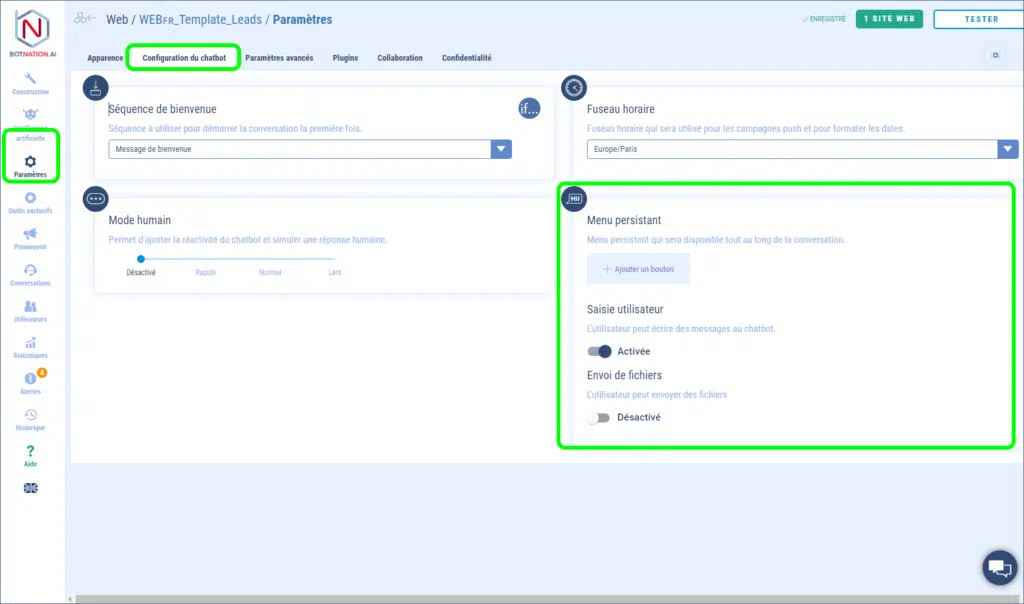Open Utilisateurs people icon
Image resolution: width=1024 pixels, height=604 pixels.
(30, 307)
